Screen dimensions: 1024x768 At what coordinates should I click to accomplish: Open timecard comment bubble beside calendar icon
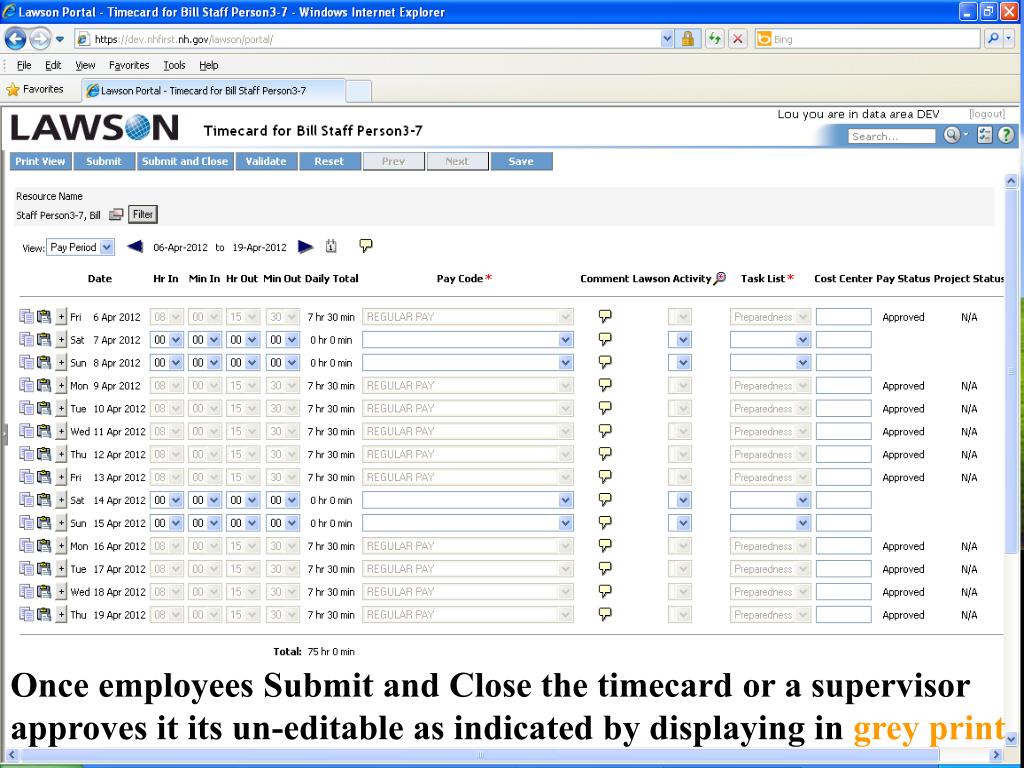(x=366, y=246)
